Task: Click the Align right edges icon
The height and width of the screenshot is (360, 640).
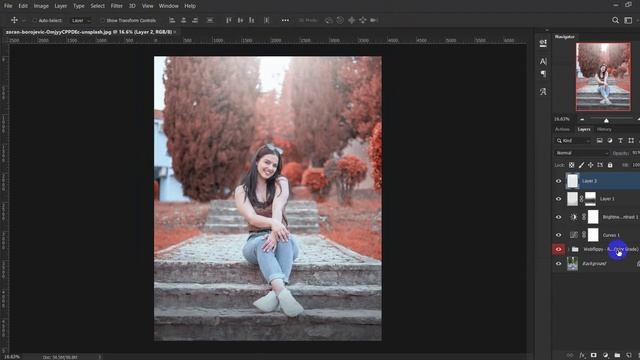Action: (x=195, y=20)
